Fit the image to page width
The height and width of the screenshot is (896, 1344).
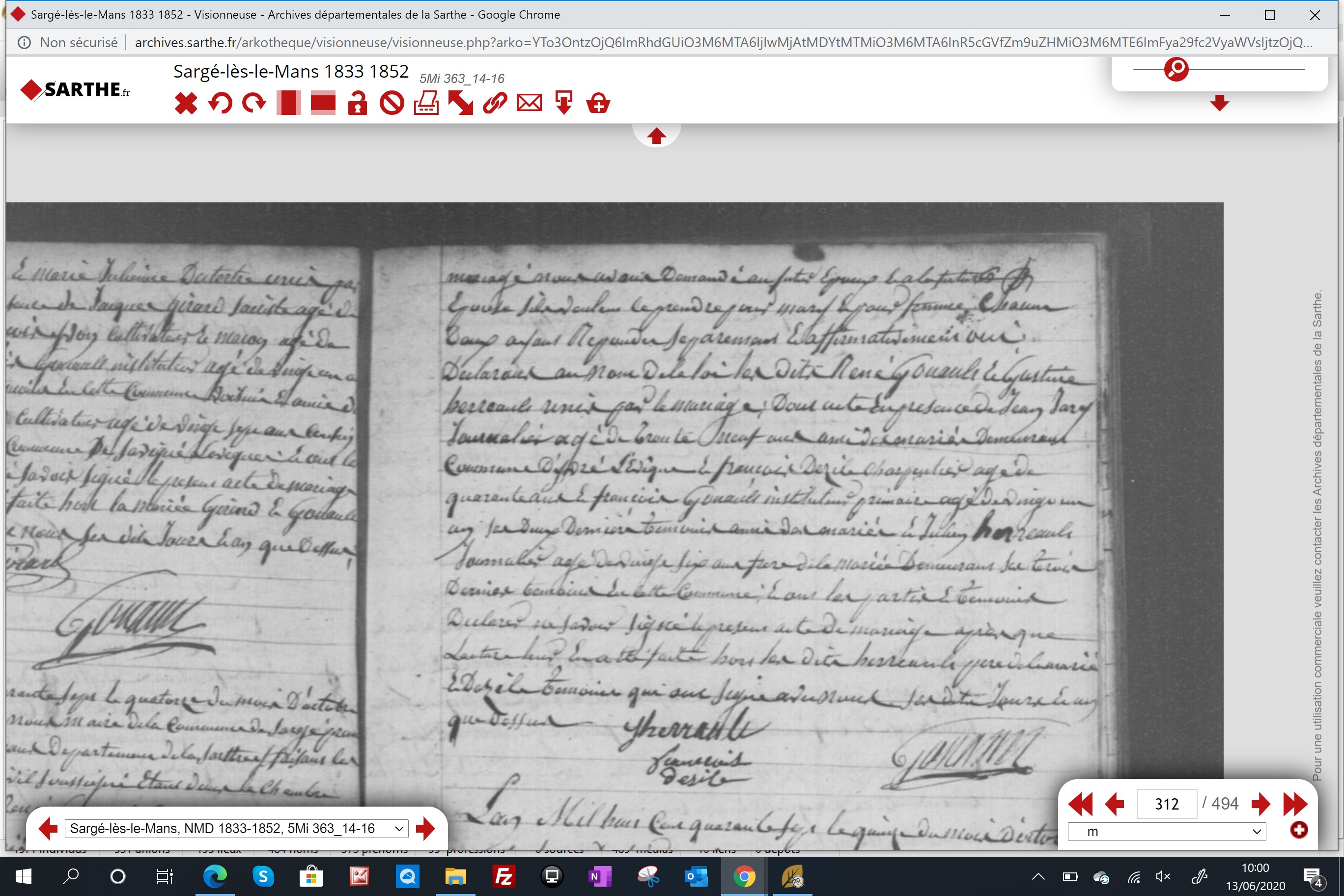[323, 104]
